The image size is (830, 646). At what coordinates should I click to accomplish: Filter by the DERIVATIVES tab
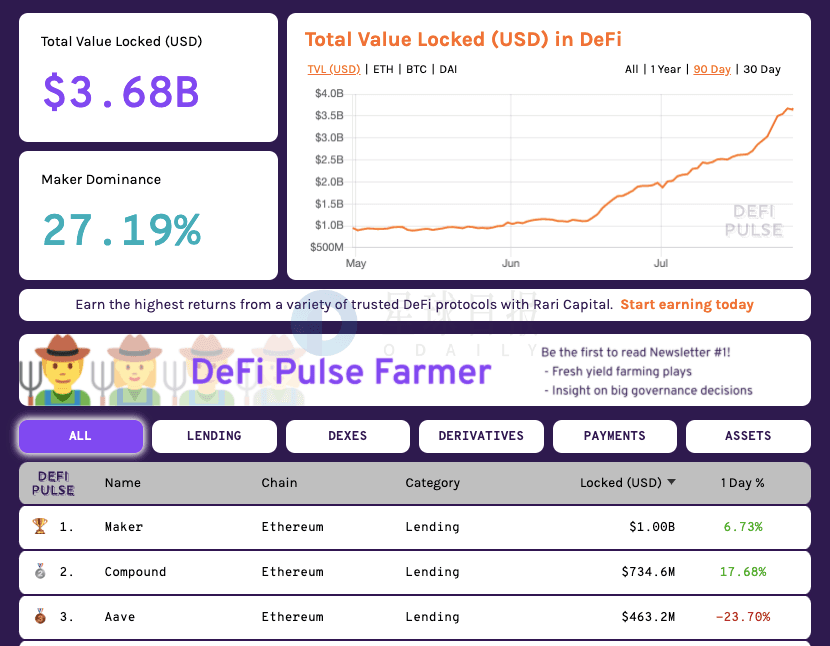(x=481, y=436)
